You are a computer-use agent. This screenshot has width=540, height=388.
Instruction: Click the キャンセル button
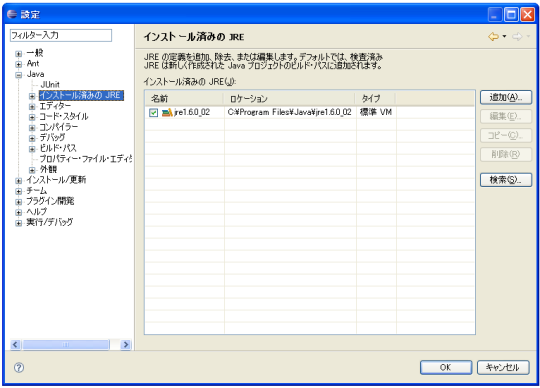pos(503,368)
